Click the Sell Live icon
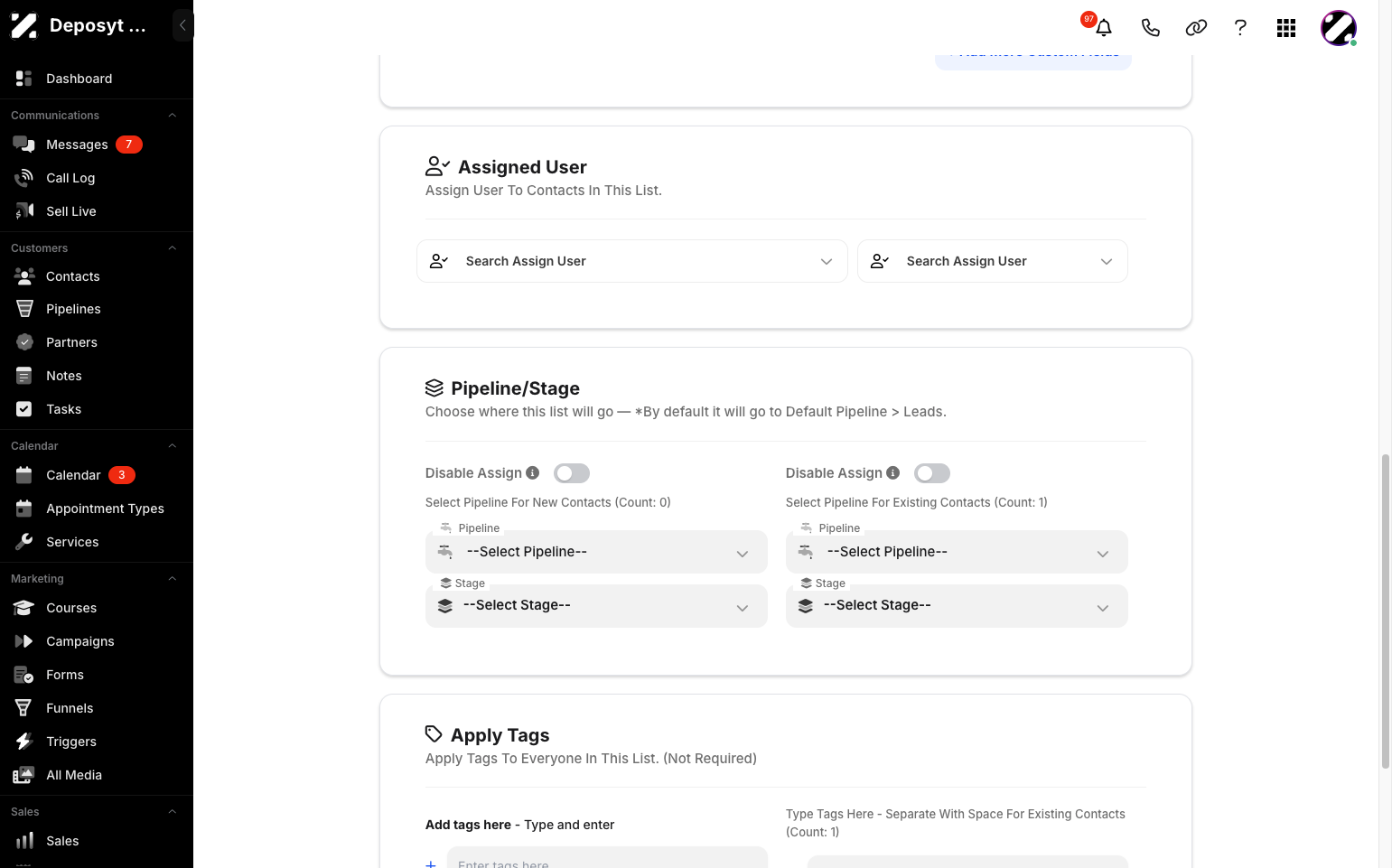The image size is (1392, 868). coord(24,211)
